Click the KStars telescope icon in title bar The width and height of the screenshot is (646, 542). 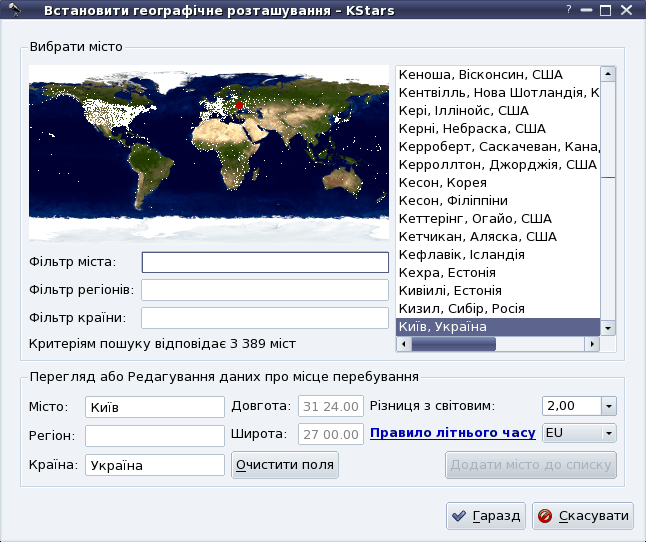tap(15, 9)
